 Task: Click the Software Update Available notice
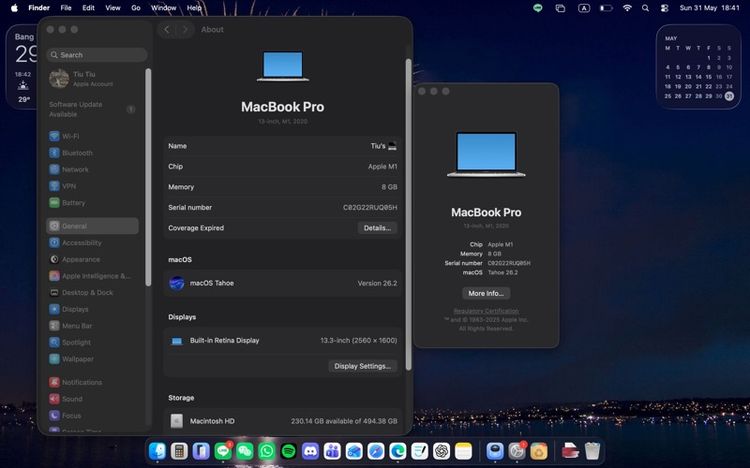(92, 109)
